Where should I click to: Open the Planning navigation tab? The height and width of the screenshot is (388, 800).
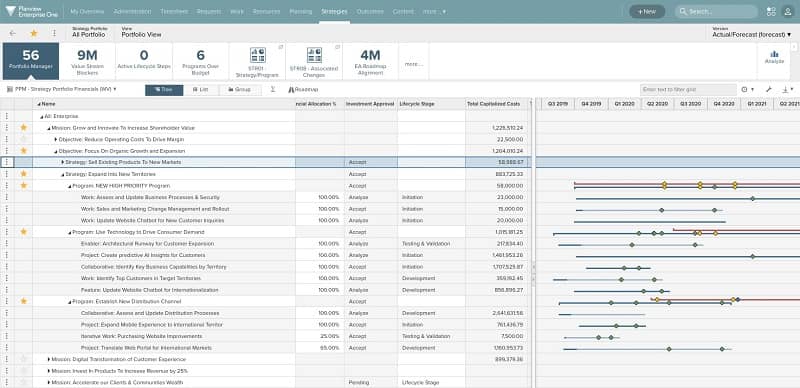[x=301, y=11]
